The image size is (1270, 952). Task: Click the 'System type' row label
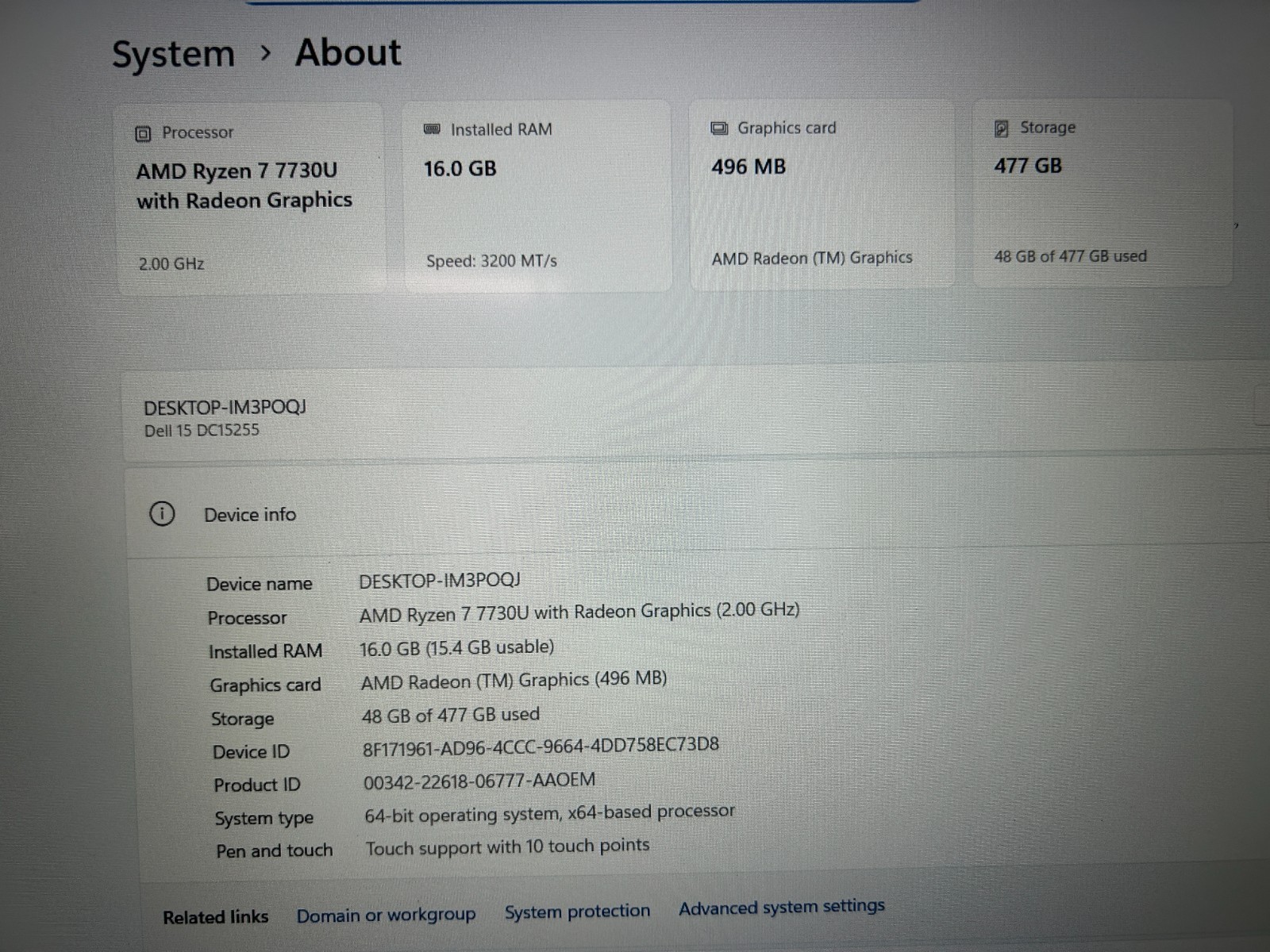tap(264, 819)
